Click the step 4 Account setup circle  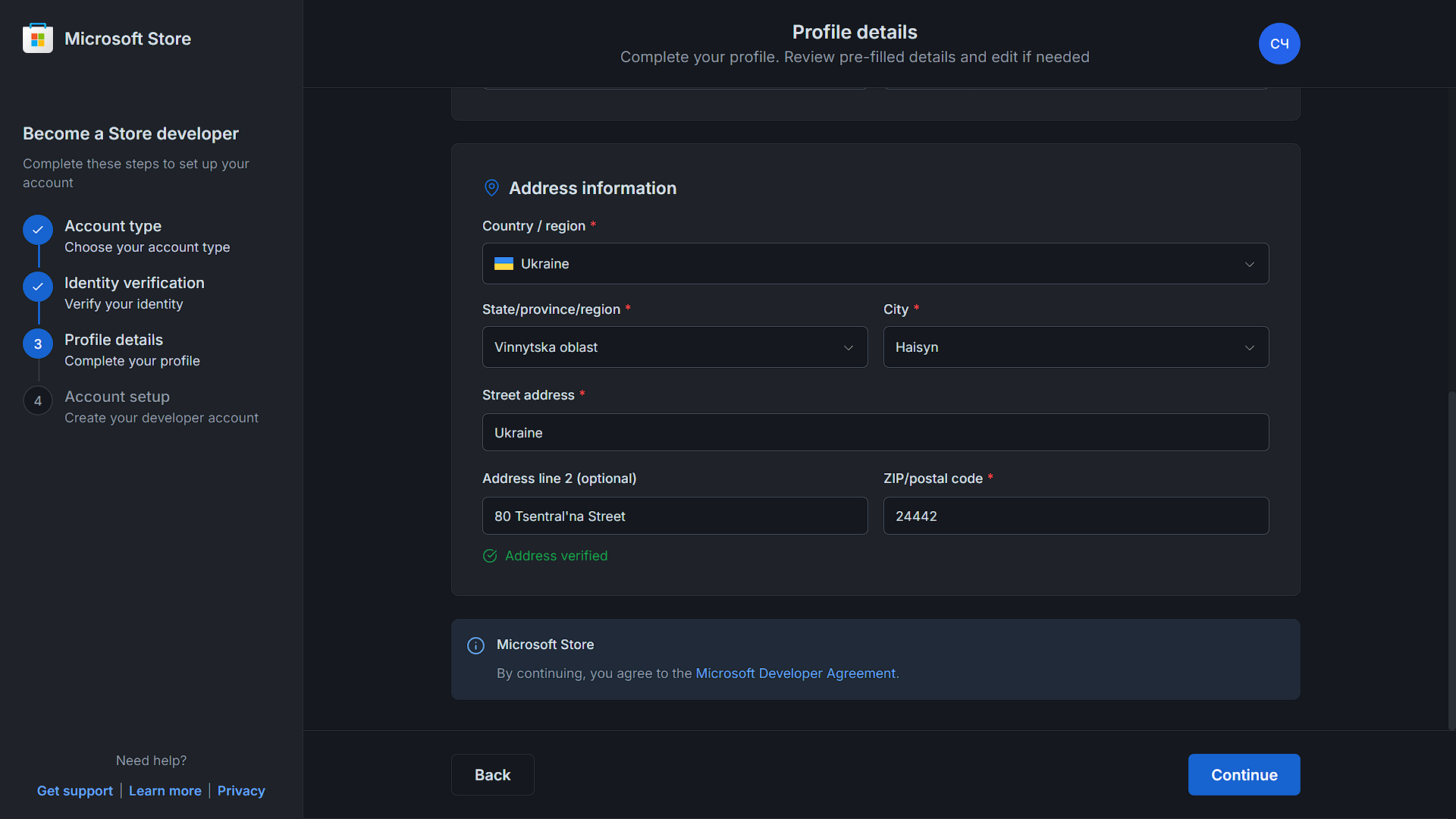38,401
